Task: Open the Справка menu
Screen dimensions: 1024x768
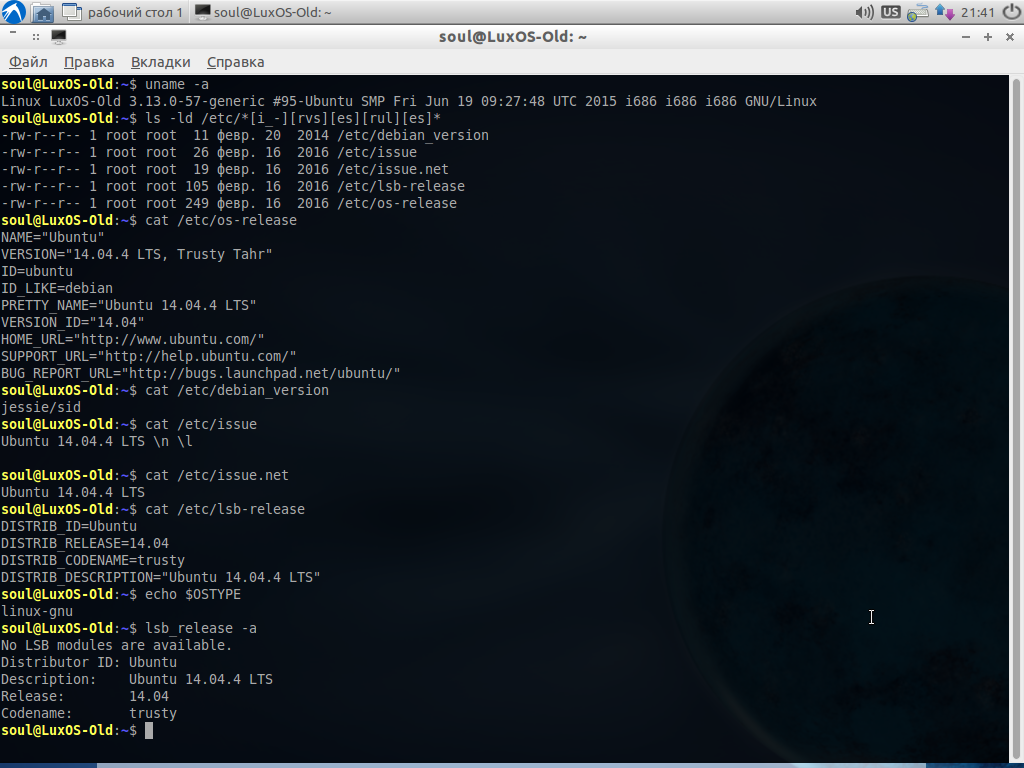Action: click(236, 62)
